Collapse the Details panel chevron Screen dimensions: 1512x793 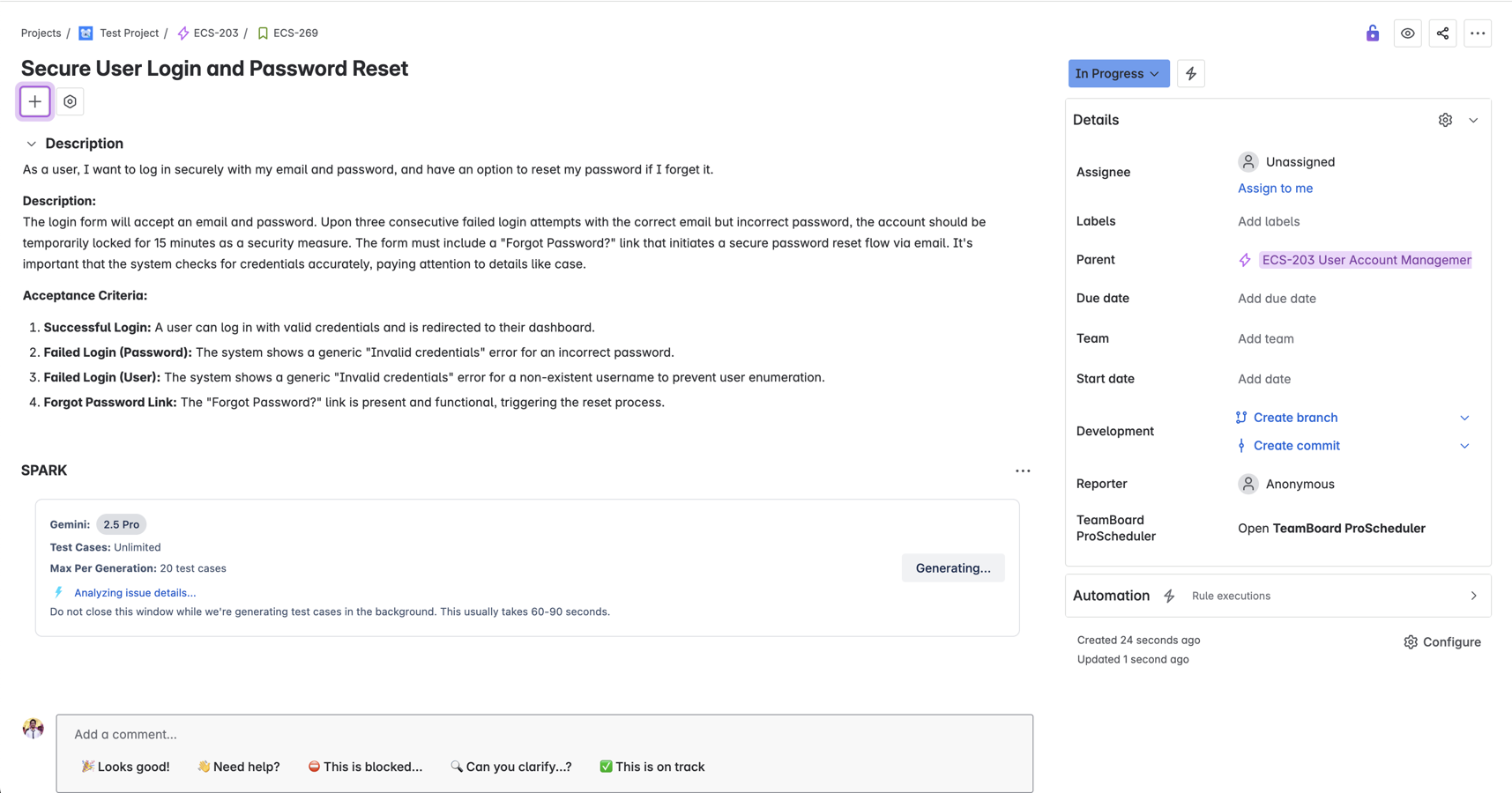tap(1473, 120)
